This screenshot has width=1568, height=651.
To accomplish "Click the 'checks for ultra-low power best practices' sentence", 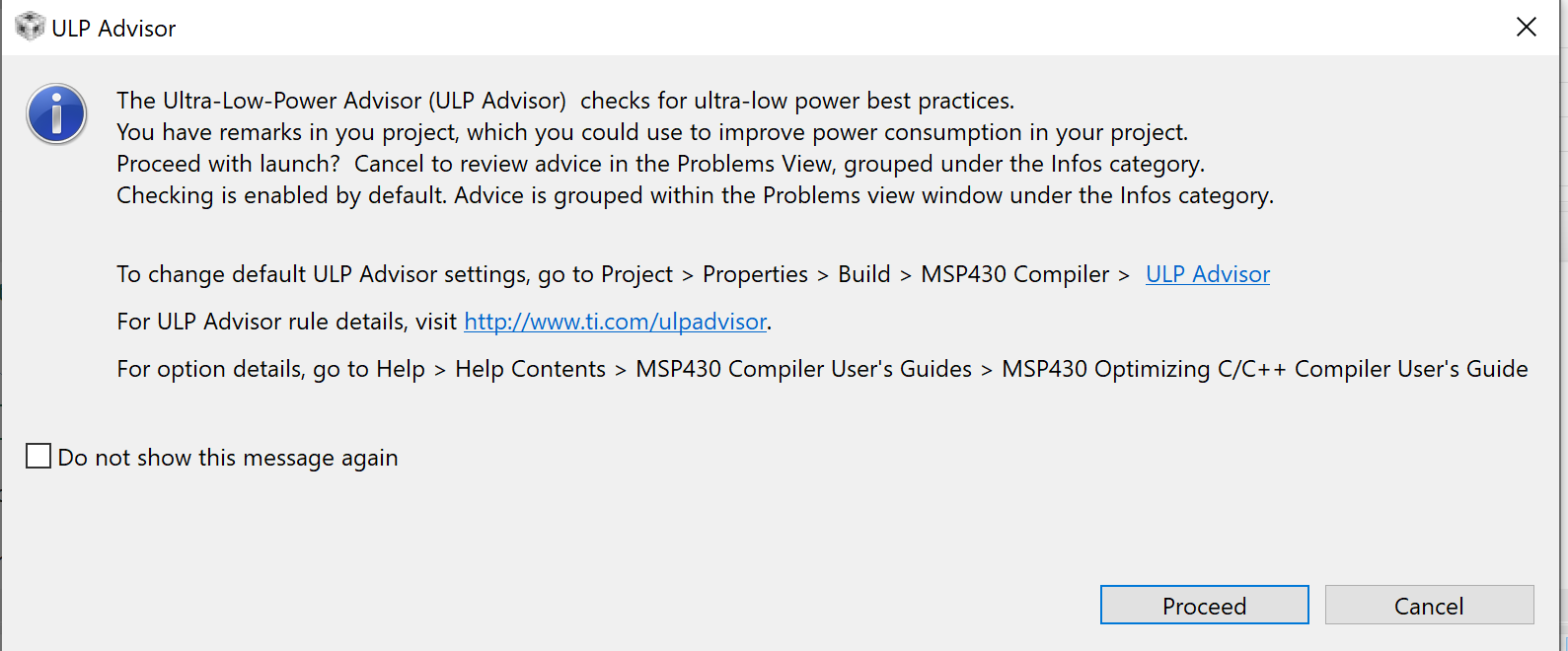I will pyautogui.click(x=796, y=101).
